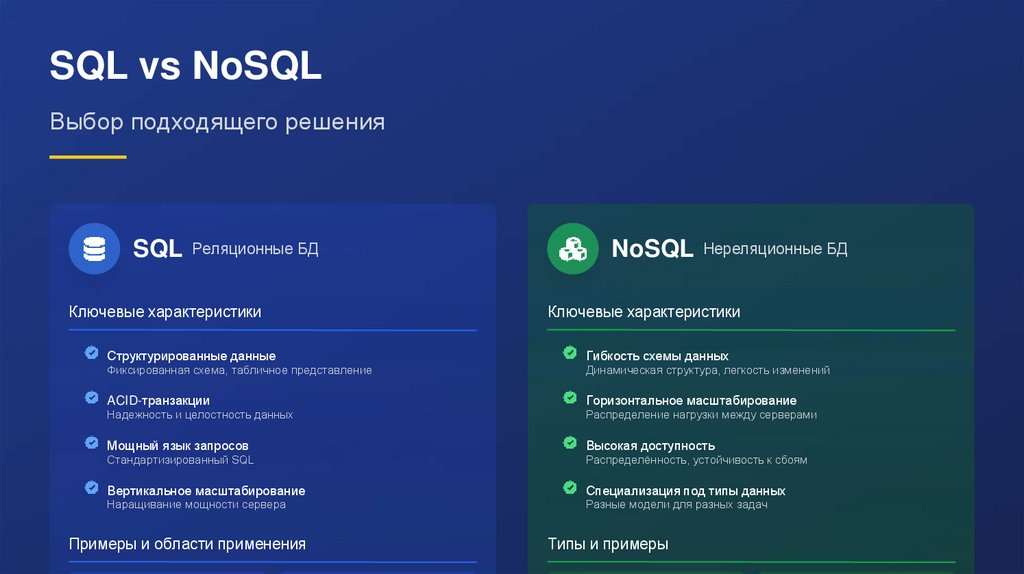Click the checkmark beside Гибкость схемы данных
Screen dimensions: 1024x574
pos(570,353)
